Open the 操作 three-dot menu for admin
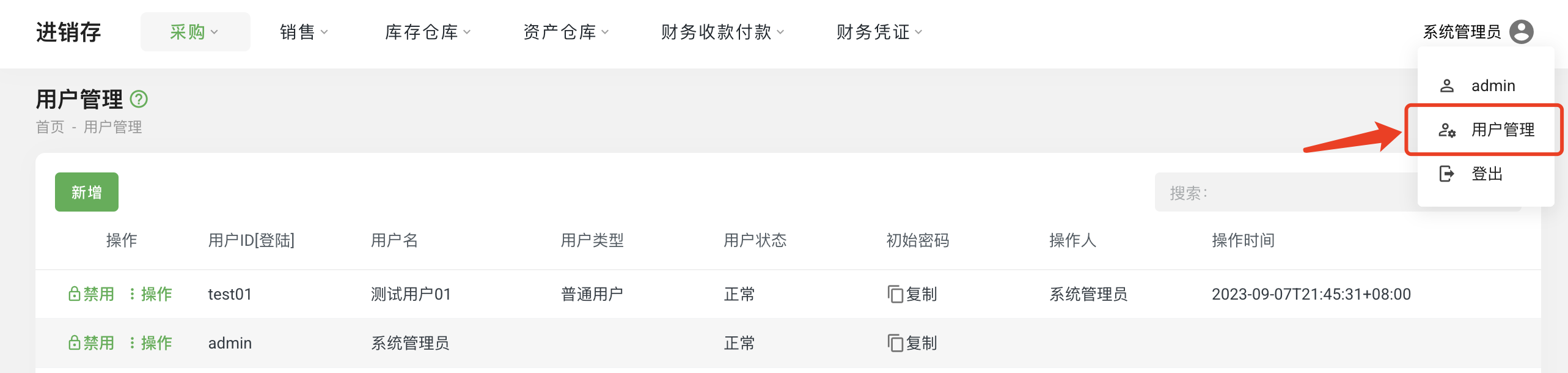This screenshot has width=1568, height=373. [x=132, y=343]
